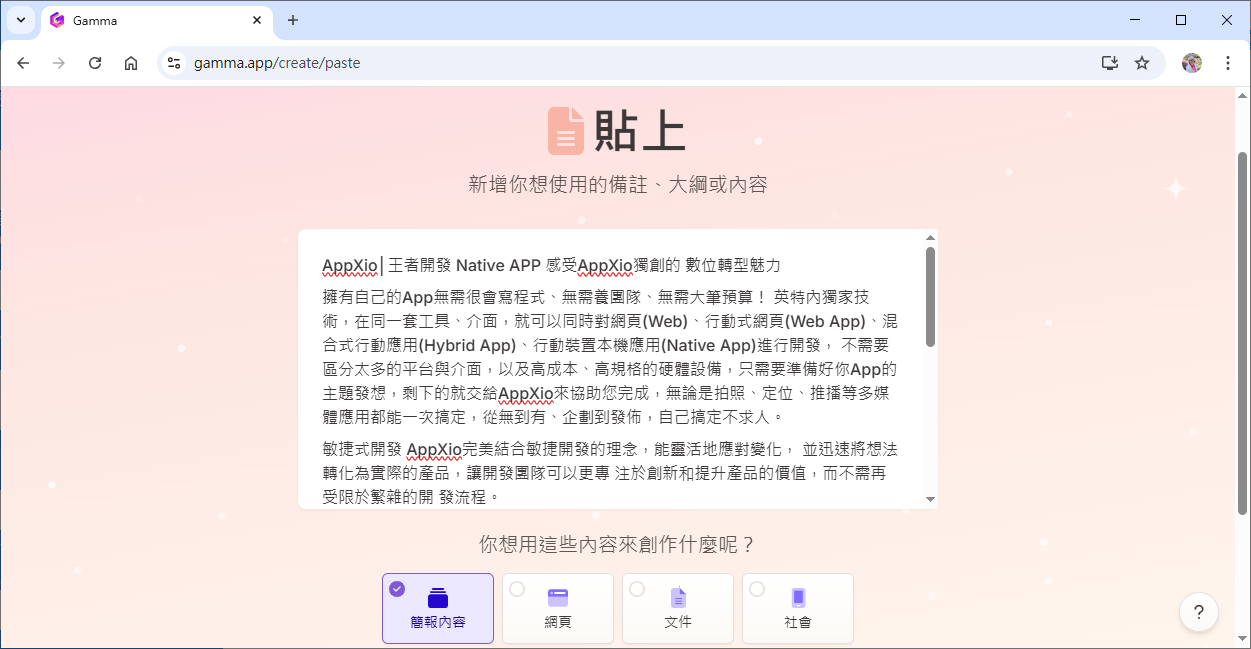
Task: Click the 簡報內容 card stack icon
Action: pyautogui.click(x=438, y=598)
